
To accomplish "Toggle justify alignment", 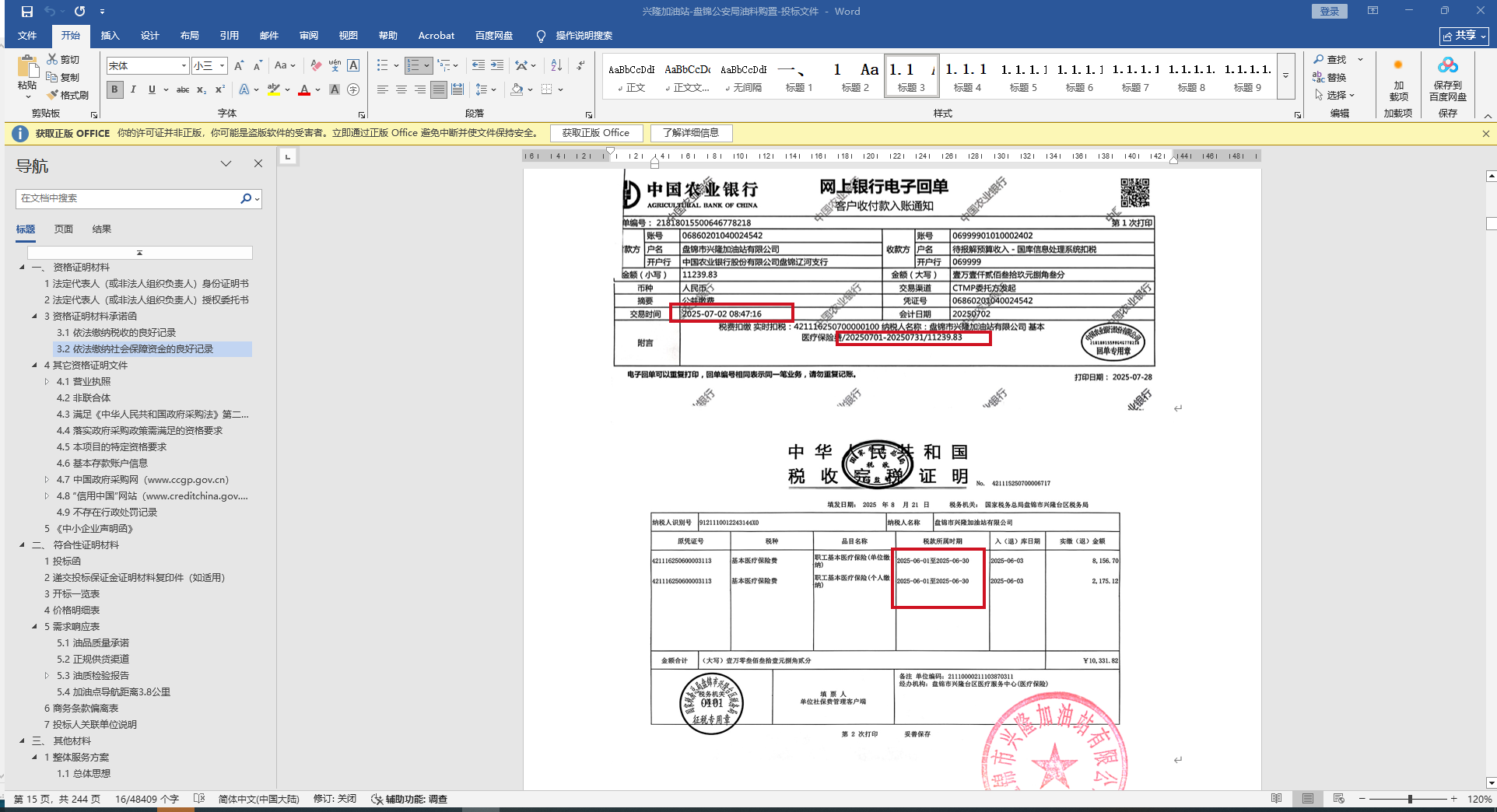I will tap(439, 89).
